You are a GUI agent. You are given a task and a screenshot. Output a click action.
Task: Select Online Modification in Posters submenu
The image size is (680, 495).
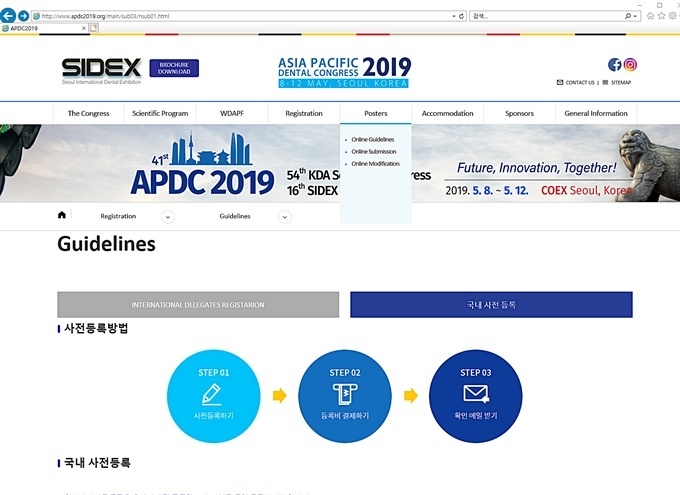(375, 164)
